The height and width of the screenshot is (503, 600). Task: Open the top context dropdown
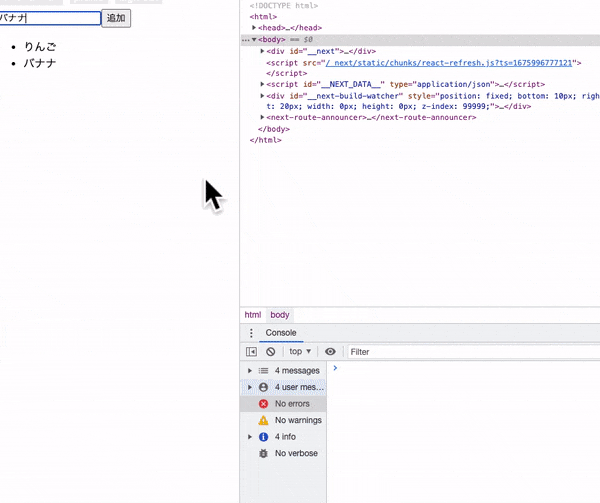(300, 352)
